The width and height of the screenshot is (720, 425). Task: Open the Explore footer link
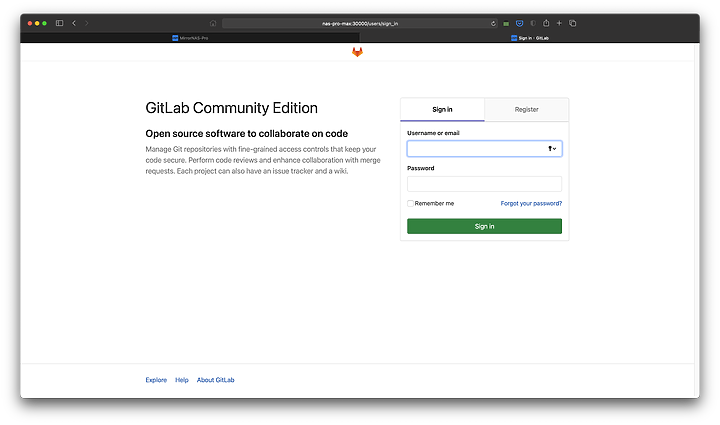pos(156,380)
